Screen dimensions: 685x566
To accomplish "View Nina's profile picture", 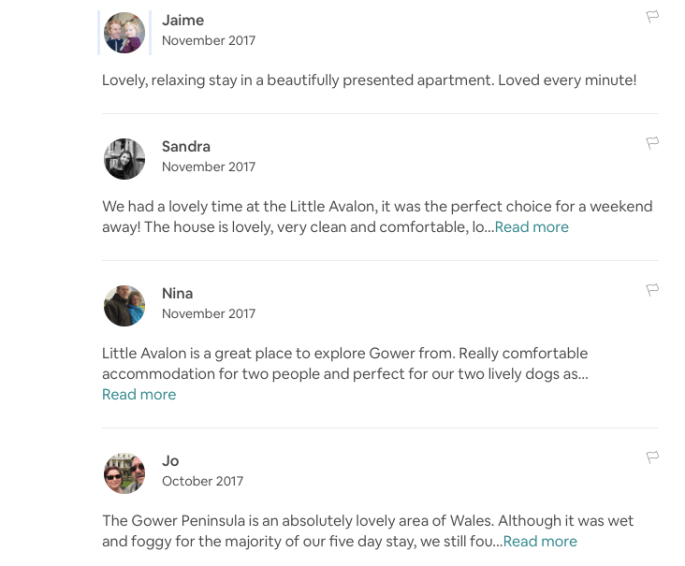I will coord(124,305).
